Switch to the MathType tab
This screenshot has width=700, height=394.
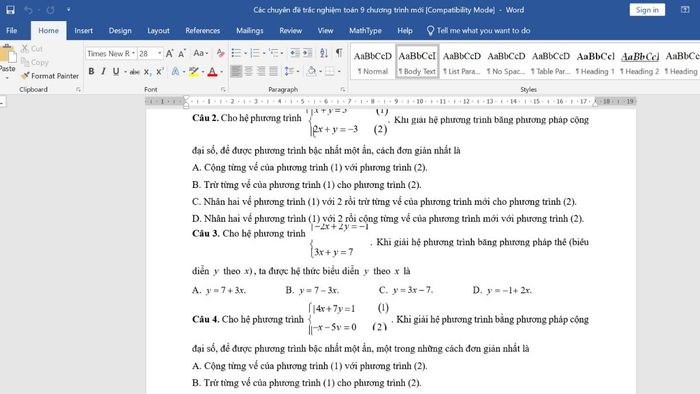click(365, 30)
